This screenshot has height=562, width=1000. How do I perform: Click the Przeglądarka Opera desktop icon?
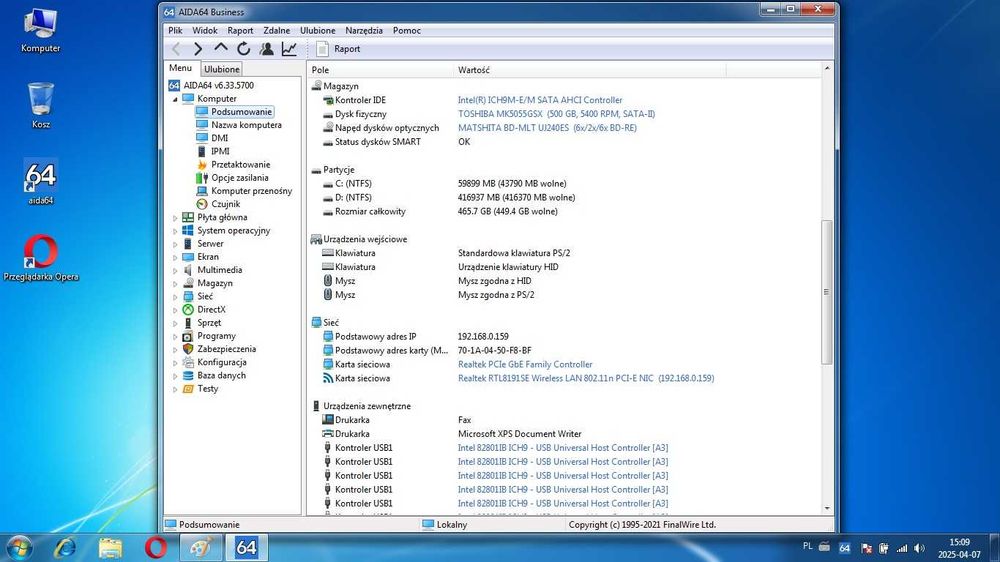pos(41,258)
